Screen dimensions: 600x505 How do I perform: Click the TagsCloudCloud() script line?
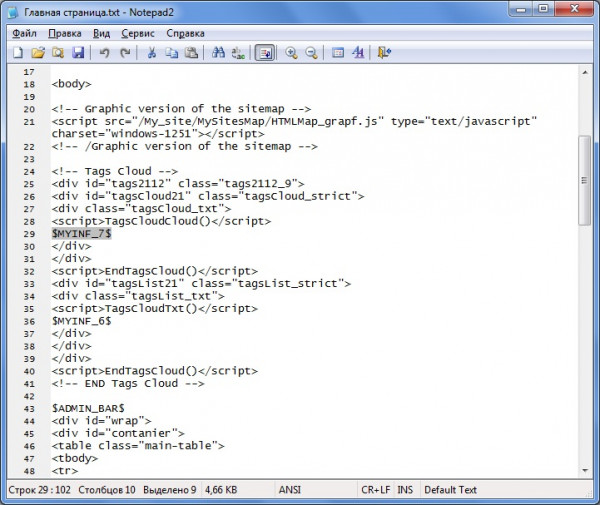tap(161, 221)
